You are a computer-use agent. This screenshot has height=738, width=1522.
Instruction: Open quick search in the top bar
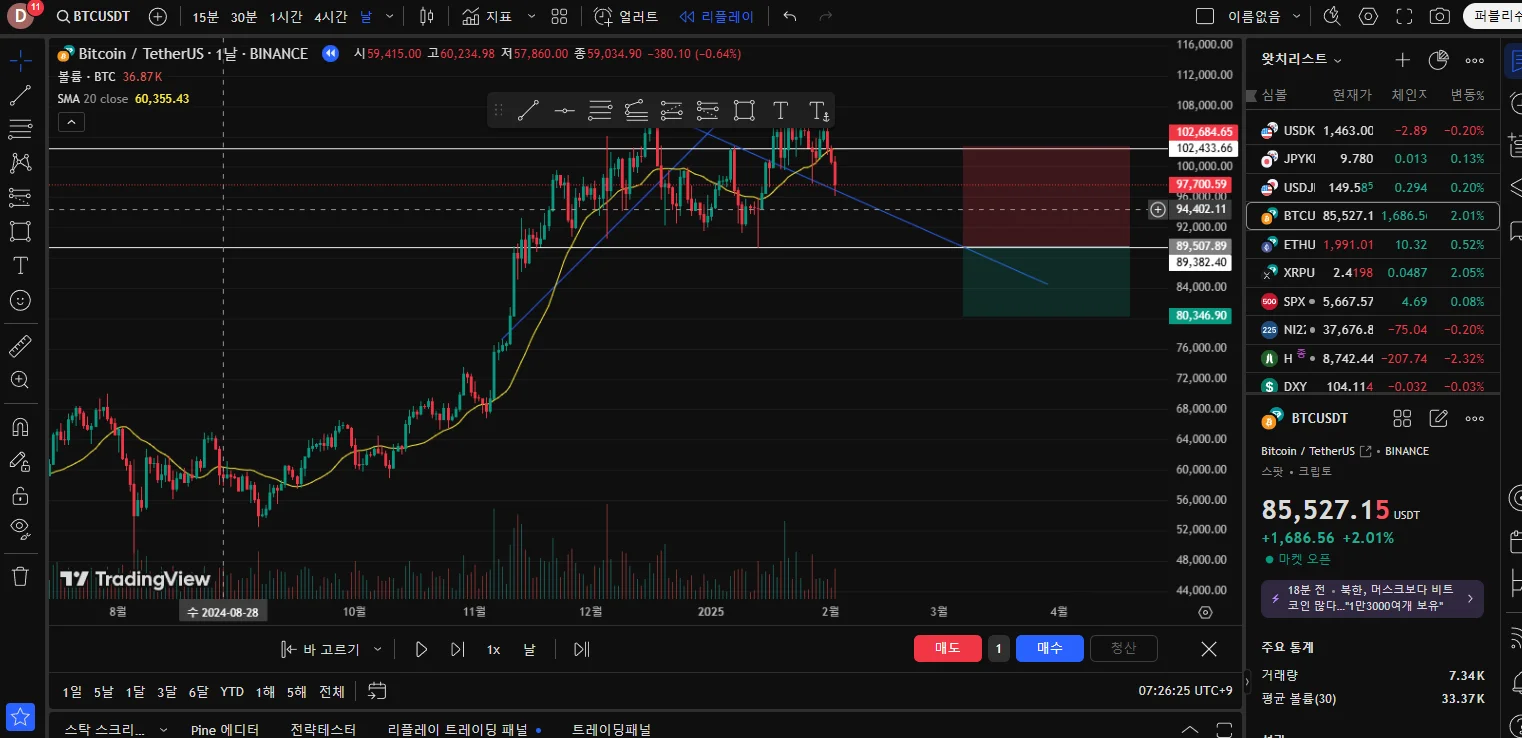click(1332, 17)
